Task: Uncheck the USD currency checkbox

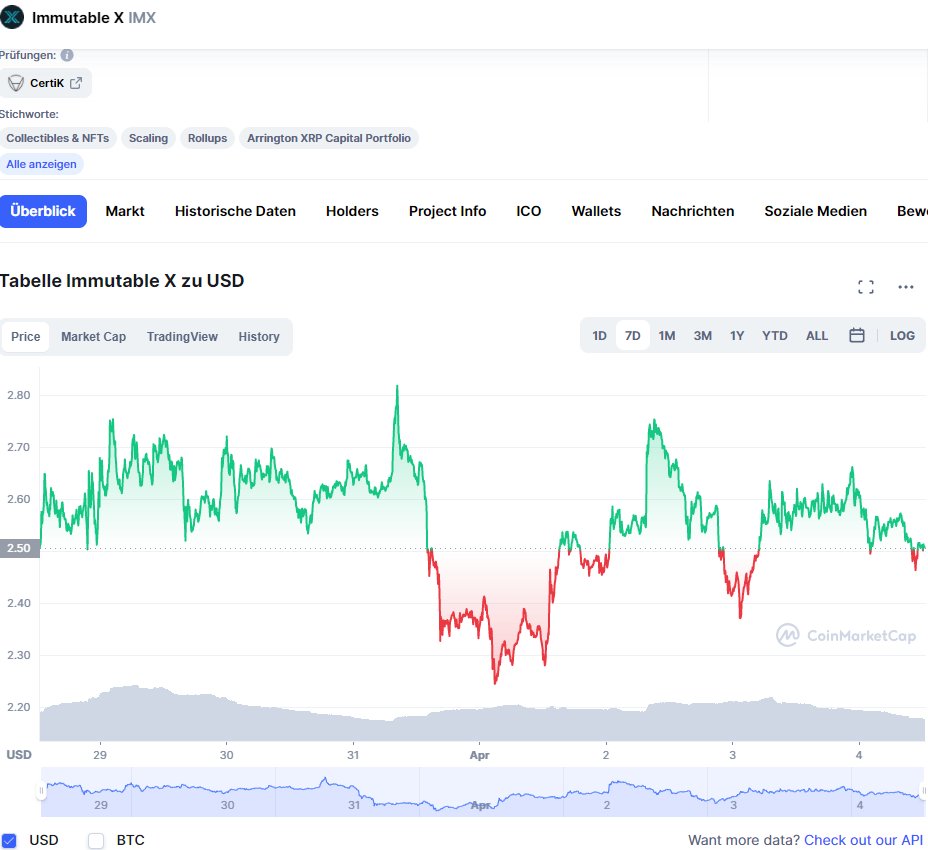Action: [x=9, y=841]
